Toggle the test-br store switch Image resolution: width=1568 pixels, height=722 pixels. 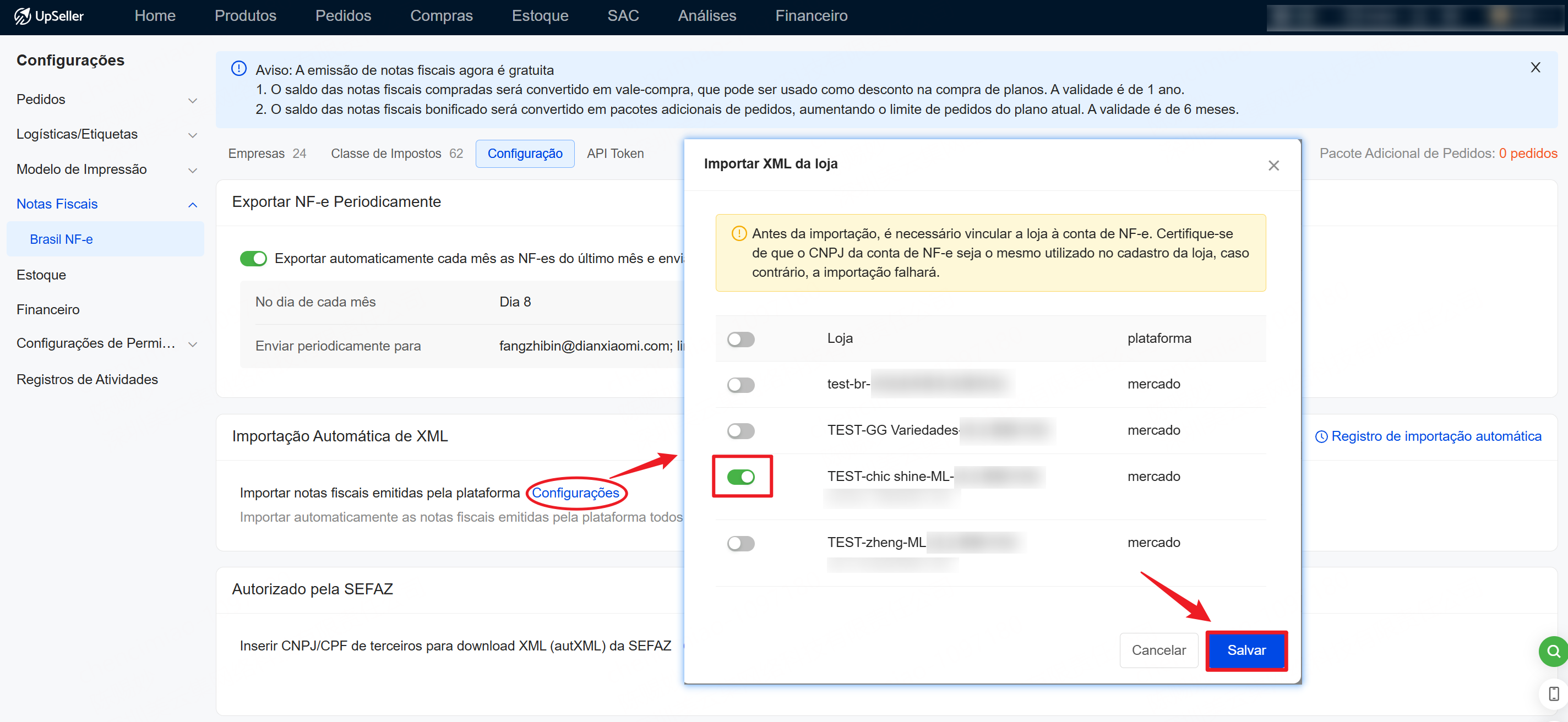pyautogui.click(x=740, y=385)
